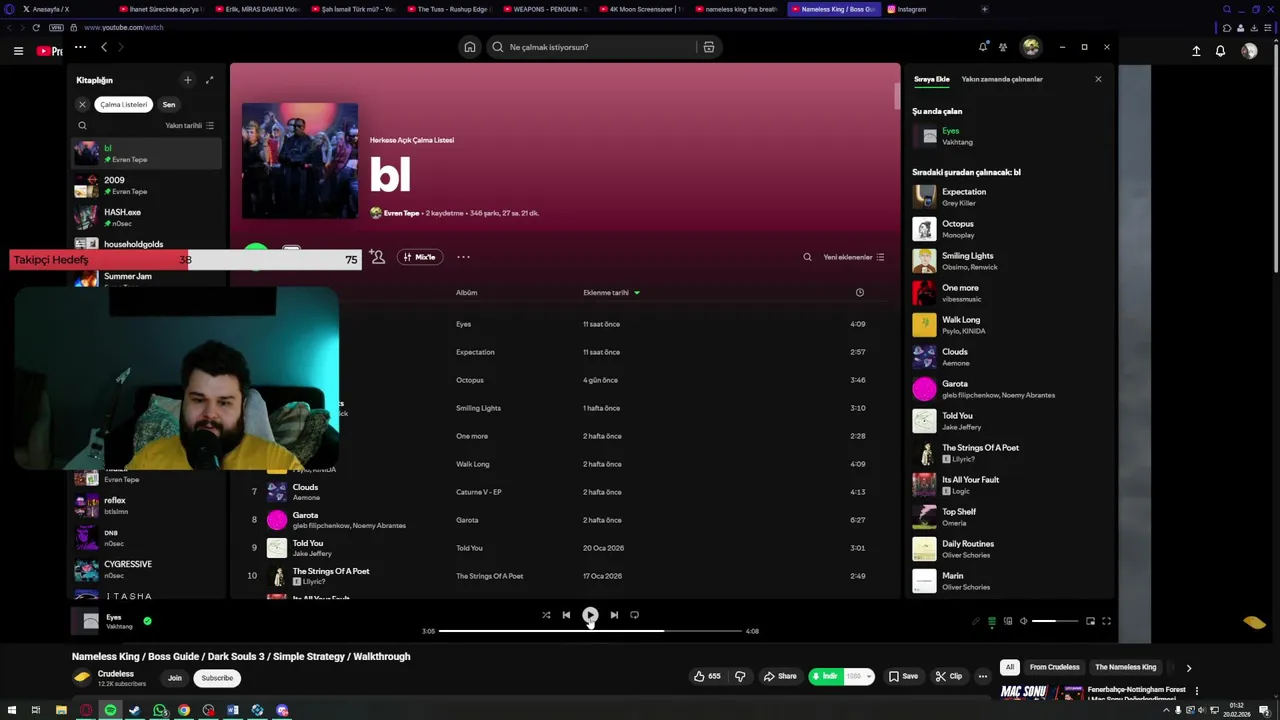The height and width of the screenshot is (720, 1280).
Task: Open the 1080 quality dropdown next to İndir
Action: pyautogui.click(x=859, y=676)
